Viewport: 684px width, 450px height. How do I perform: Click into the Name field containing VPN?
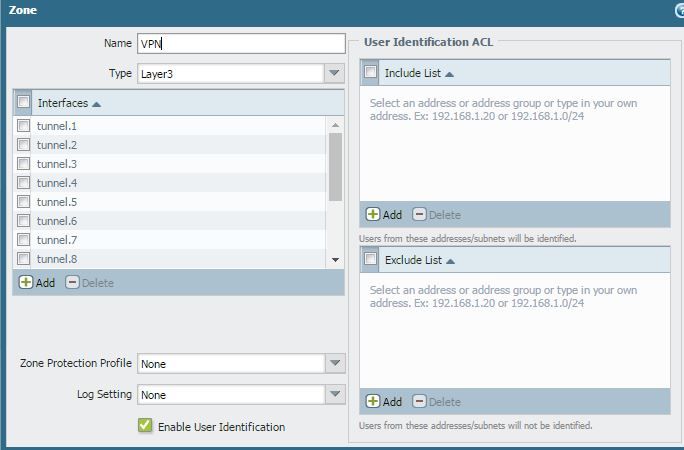pos(240,44)
